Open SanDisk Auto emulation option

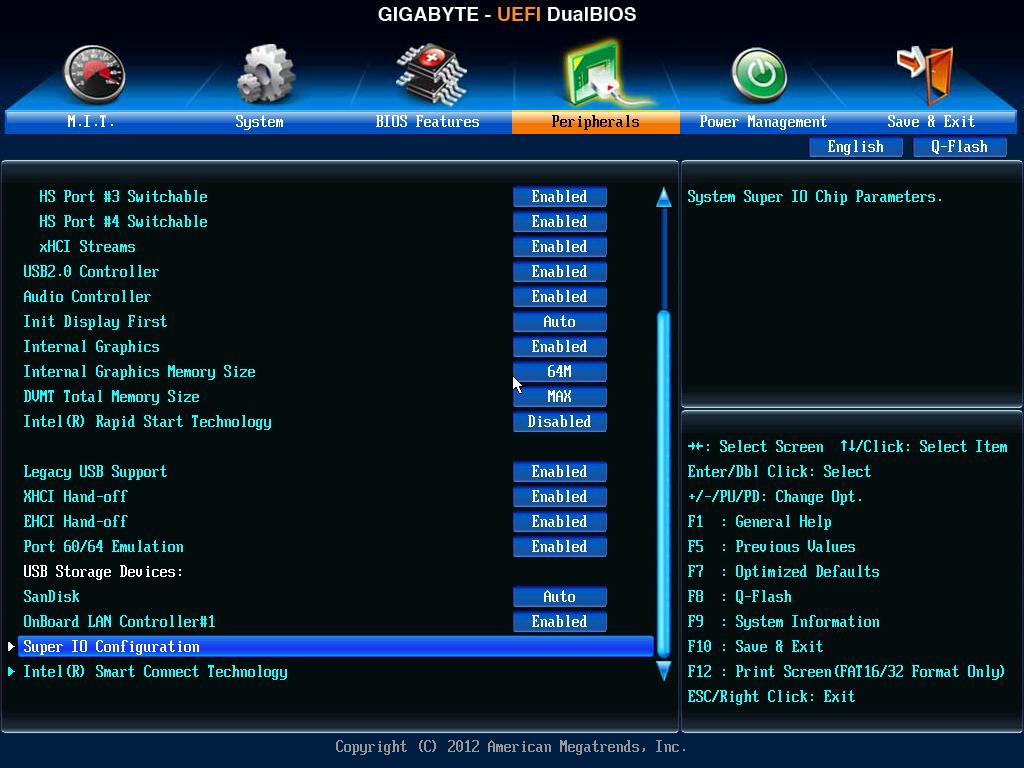(x=560, y=597)
